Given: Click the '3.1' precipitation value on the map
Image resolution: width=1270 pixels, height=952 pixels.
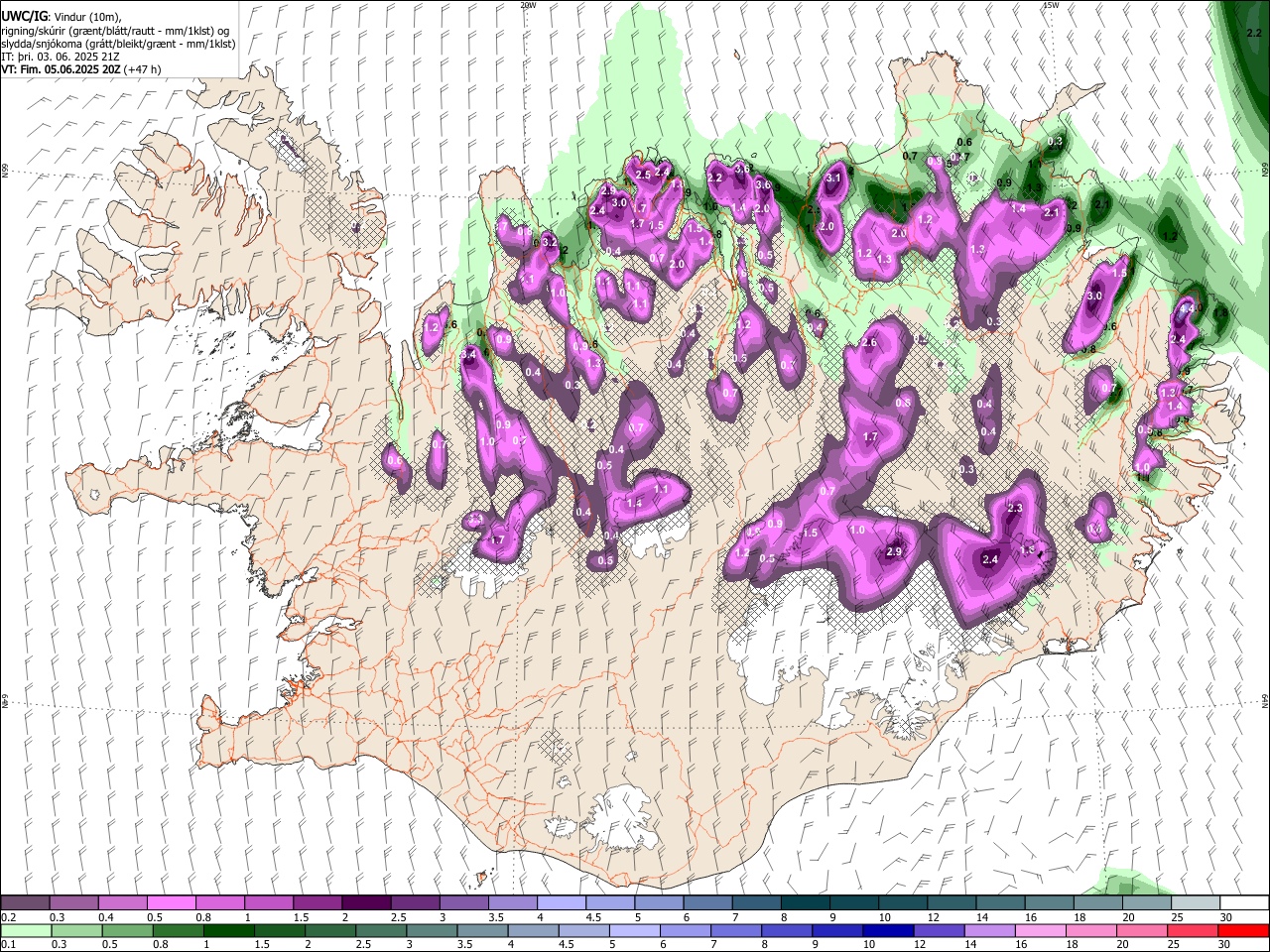Looking at the screenshot, I should click(x=833, y=178).
